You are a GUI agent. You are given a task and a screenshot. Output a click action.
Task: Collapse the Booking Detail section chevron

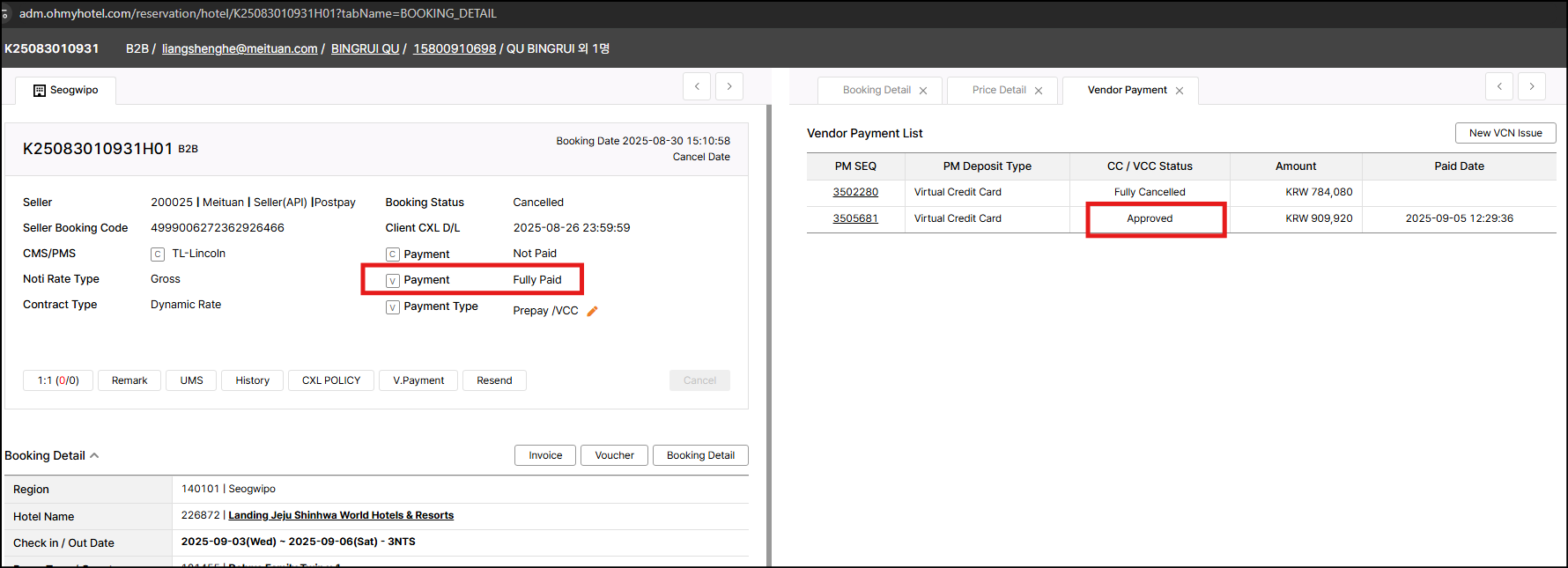click(94, 455)
